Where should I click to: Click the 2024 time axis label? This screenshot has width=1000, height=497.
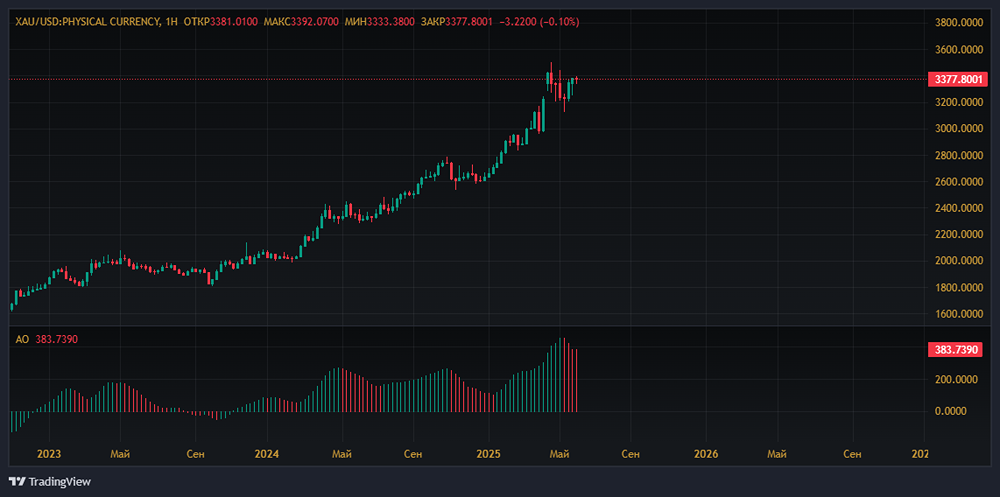pyautogui.click(x=266, y=454)
